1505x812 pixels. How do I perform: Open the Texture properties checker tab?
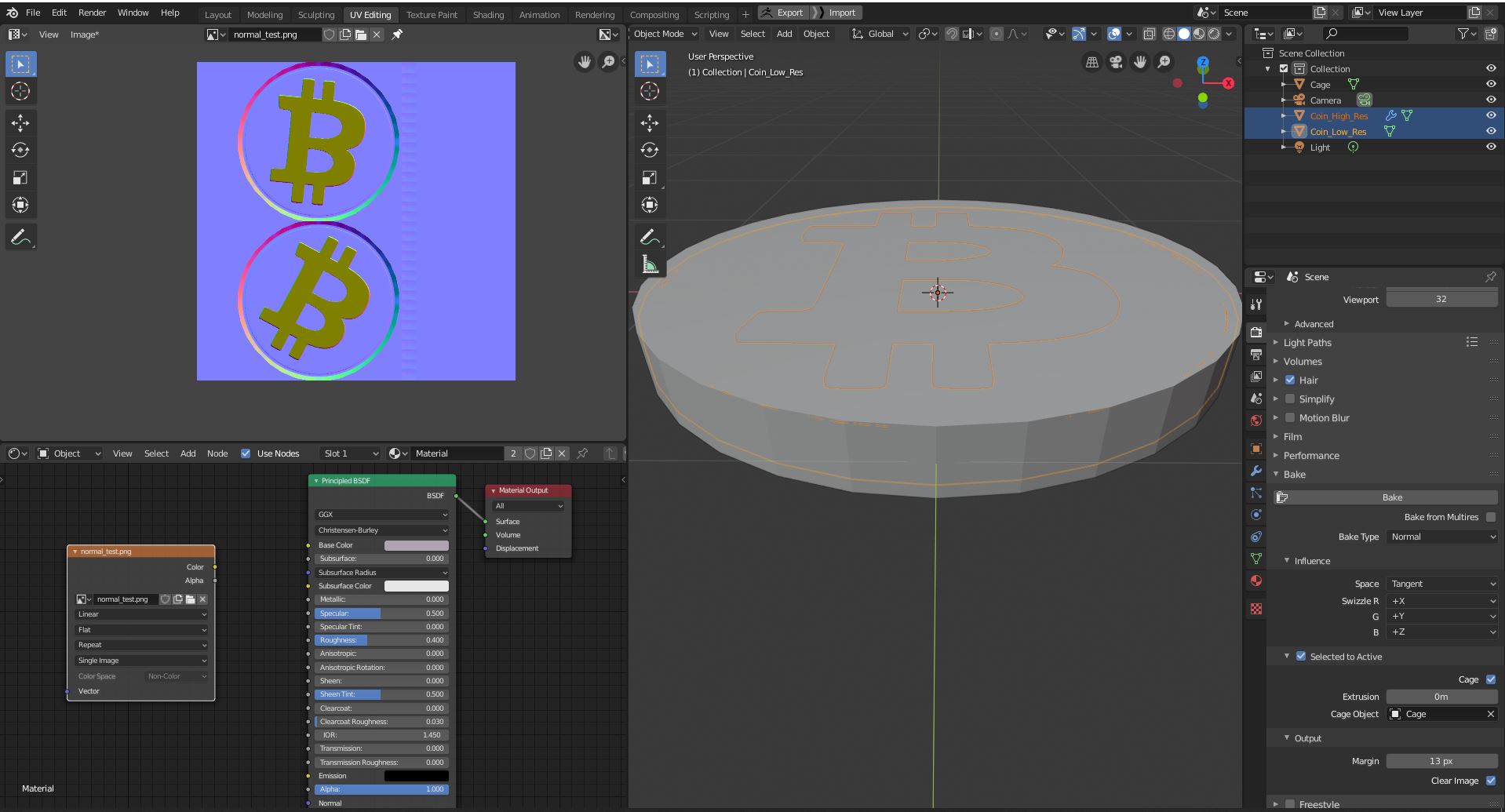click(1256, 609)
